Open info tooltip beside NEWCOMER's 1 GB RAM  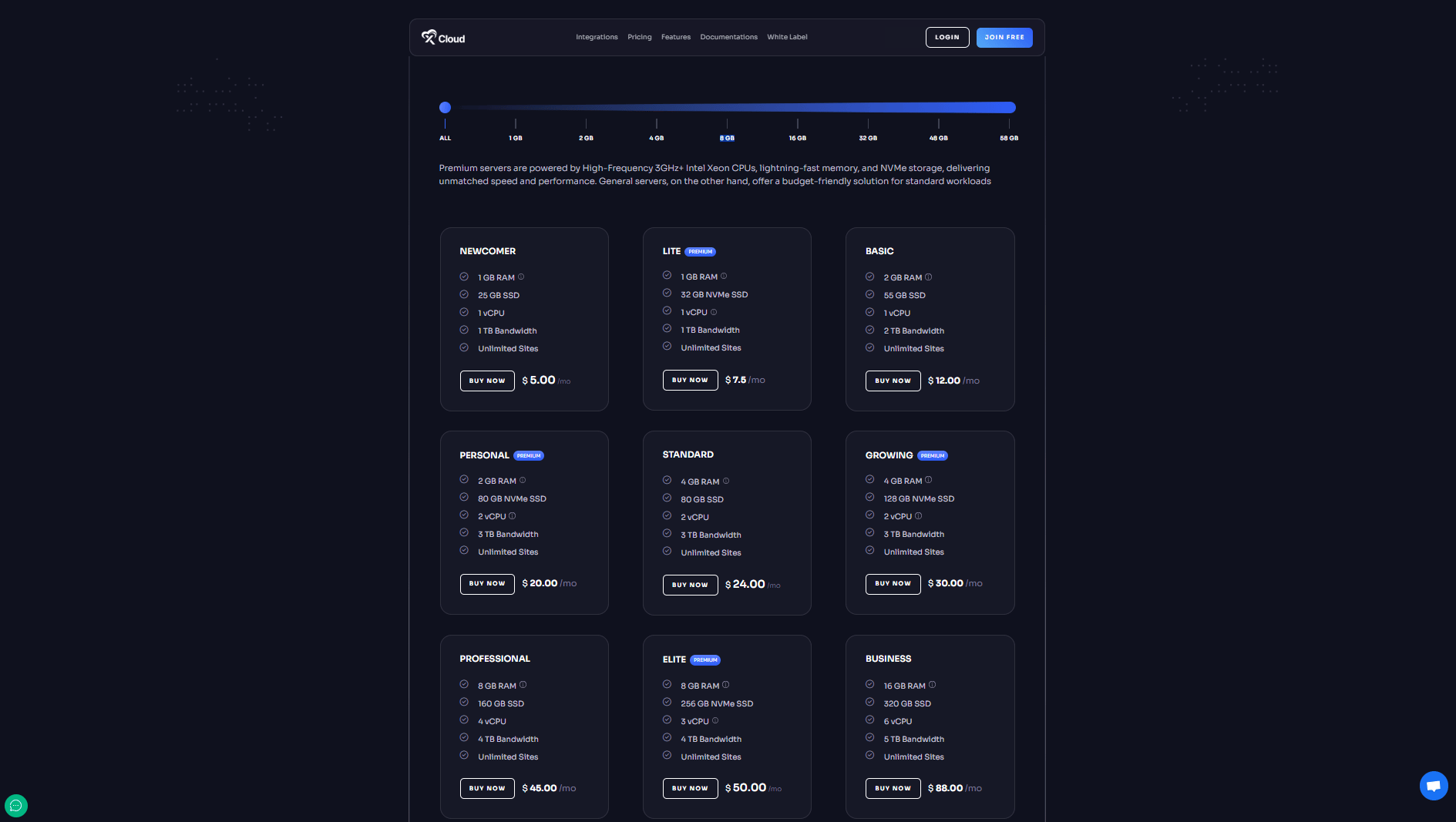point(521,277)
